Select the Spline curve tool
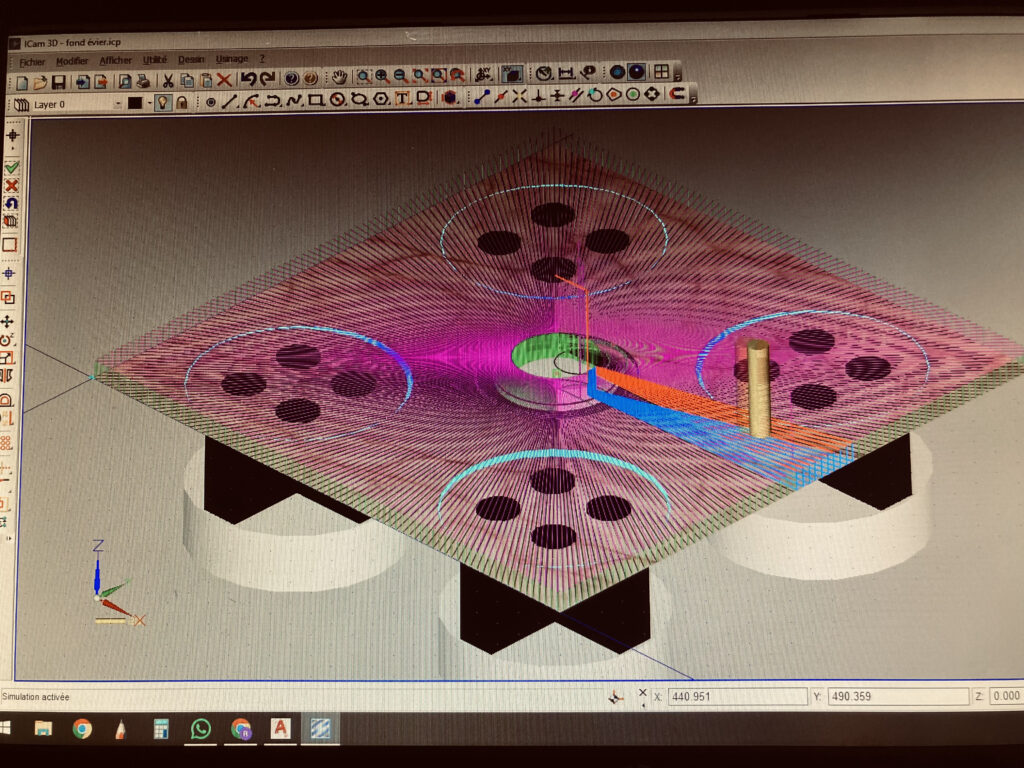This screenshot has height=768, width=1024. coord(295,100)
